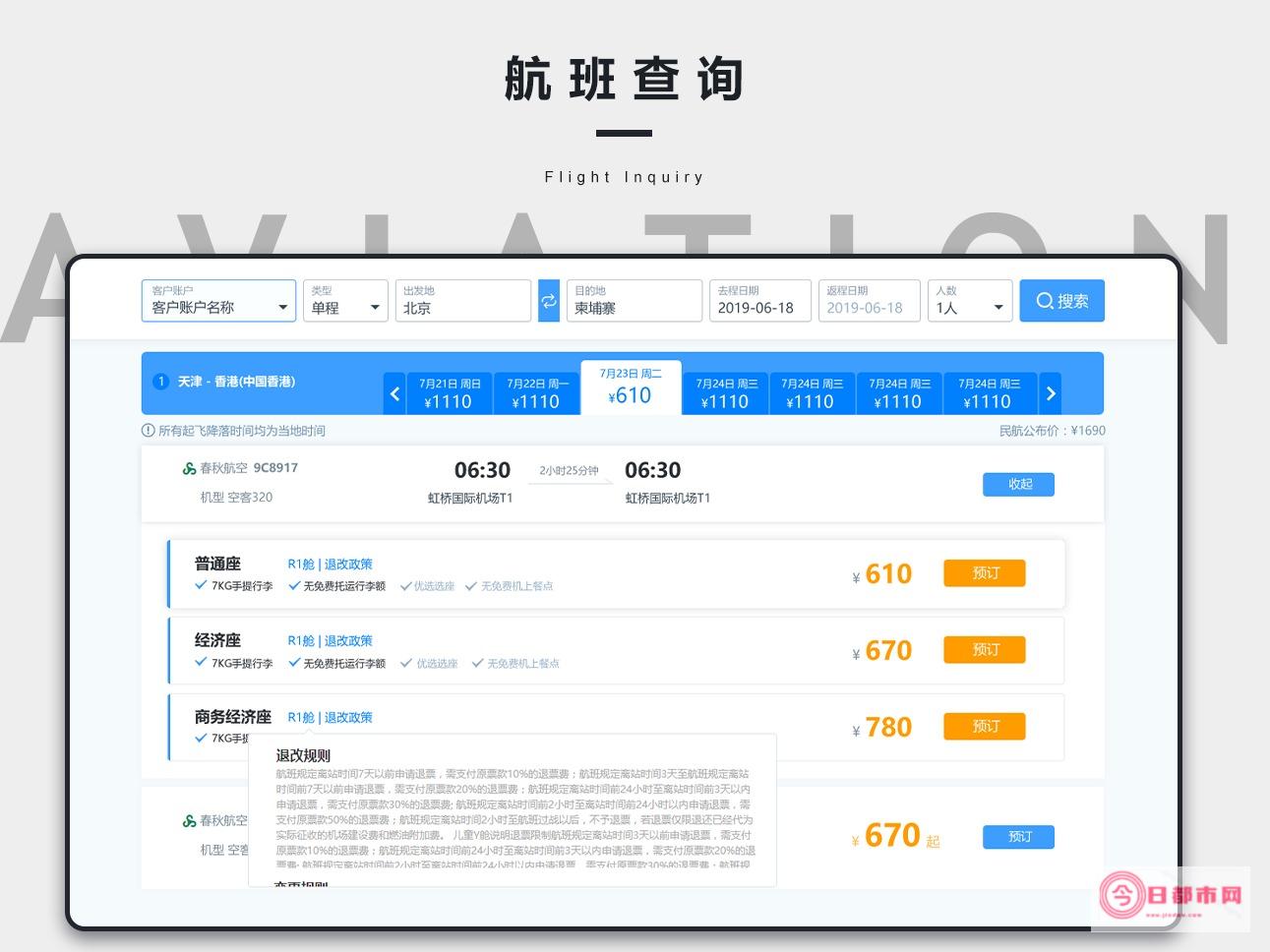Image resolution: width=1270 pixels, height=952 pixels.
Task: Select 7月21日 周日 date tab
Action: click(x=450, y=393)
